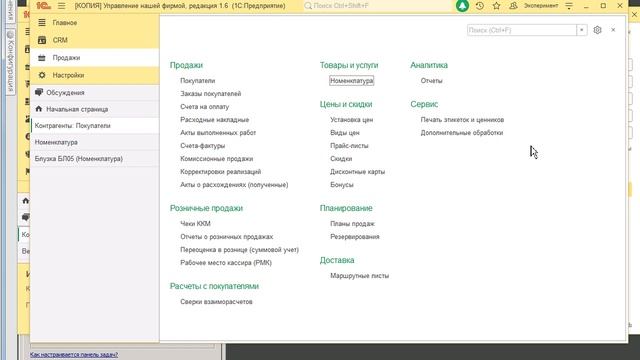Open Главное section
Screen dimensions: 640x360
[95, 23]
